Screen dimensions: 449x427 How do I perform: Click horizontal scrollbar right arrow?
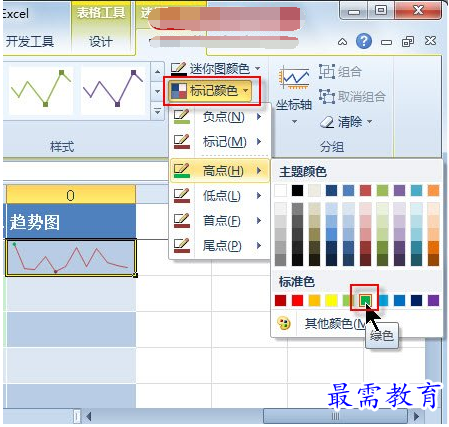(x=416, y=416)
